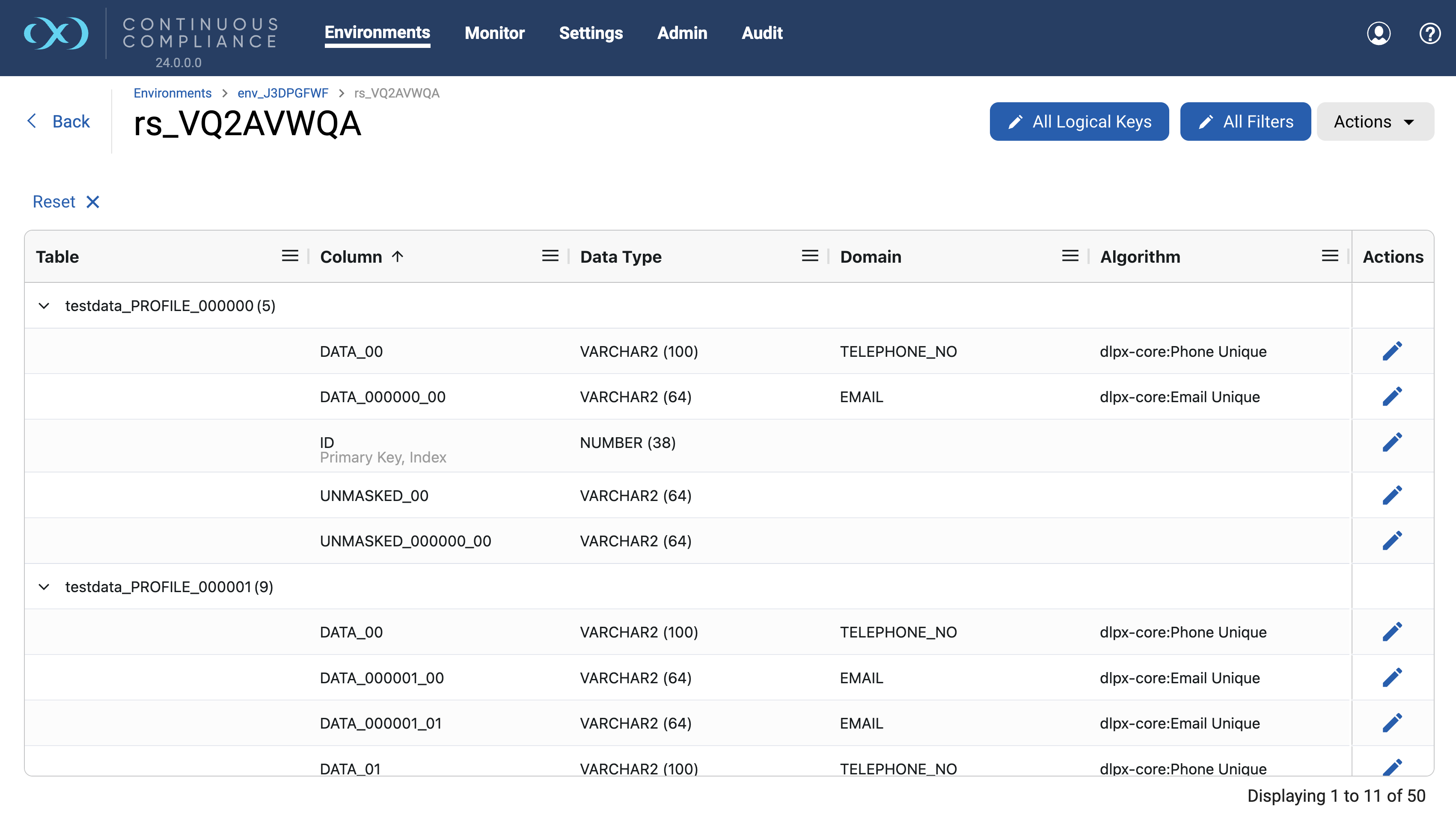1456x830 pixels.
Task: Open the Audit tab
Action: (x=762, y=33)
